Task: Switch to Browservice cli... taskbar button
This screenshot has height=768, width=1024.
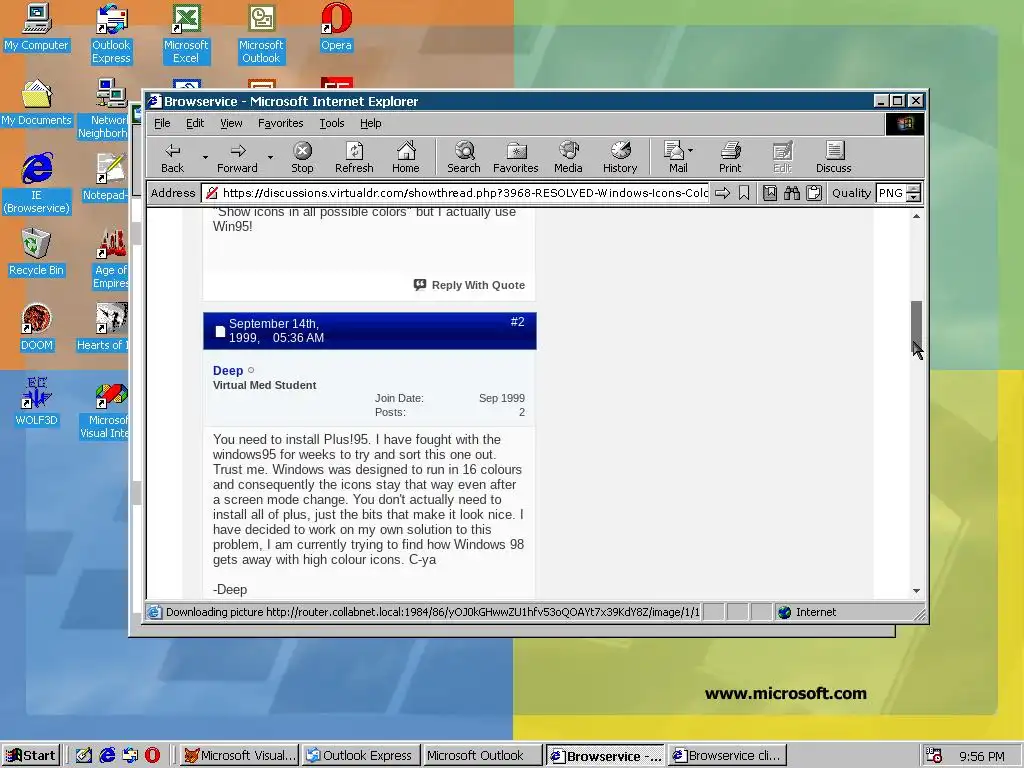Action: [x=727, y=756]
